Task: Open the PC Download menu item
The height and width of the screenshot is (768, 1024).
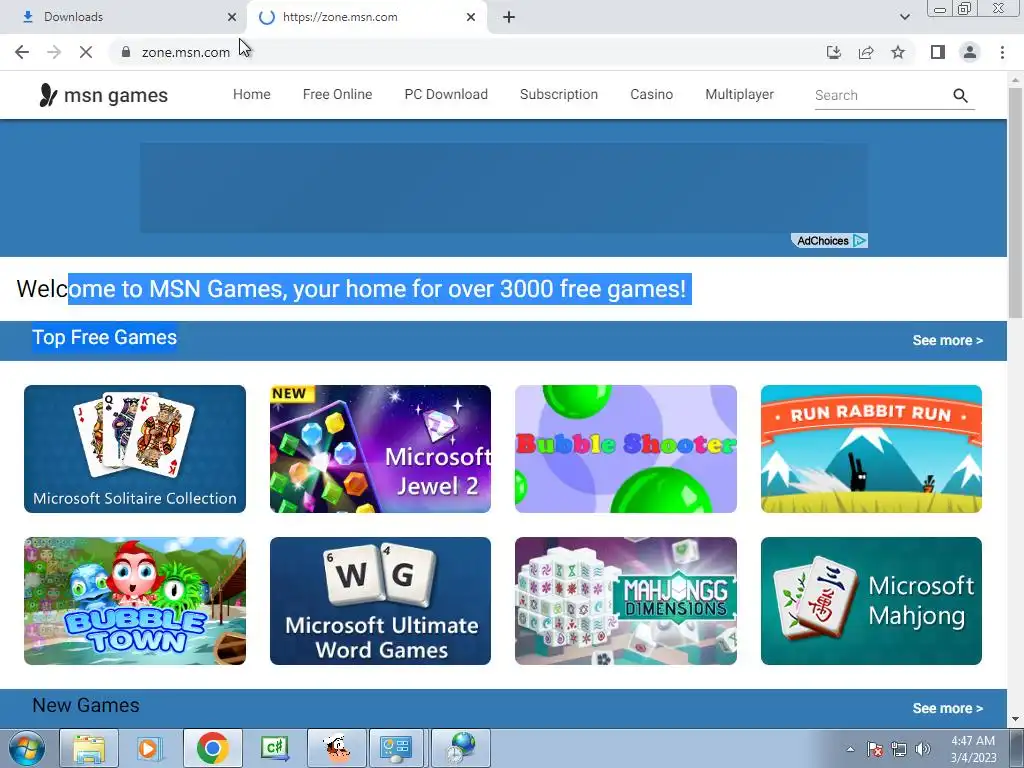Action: [446, 94]
